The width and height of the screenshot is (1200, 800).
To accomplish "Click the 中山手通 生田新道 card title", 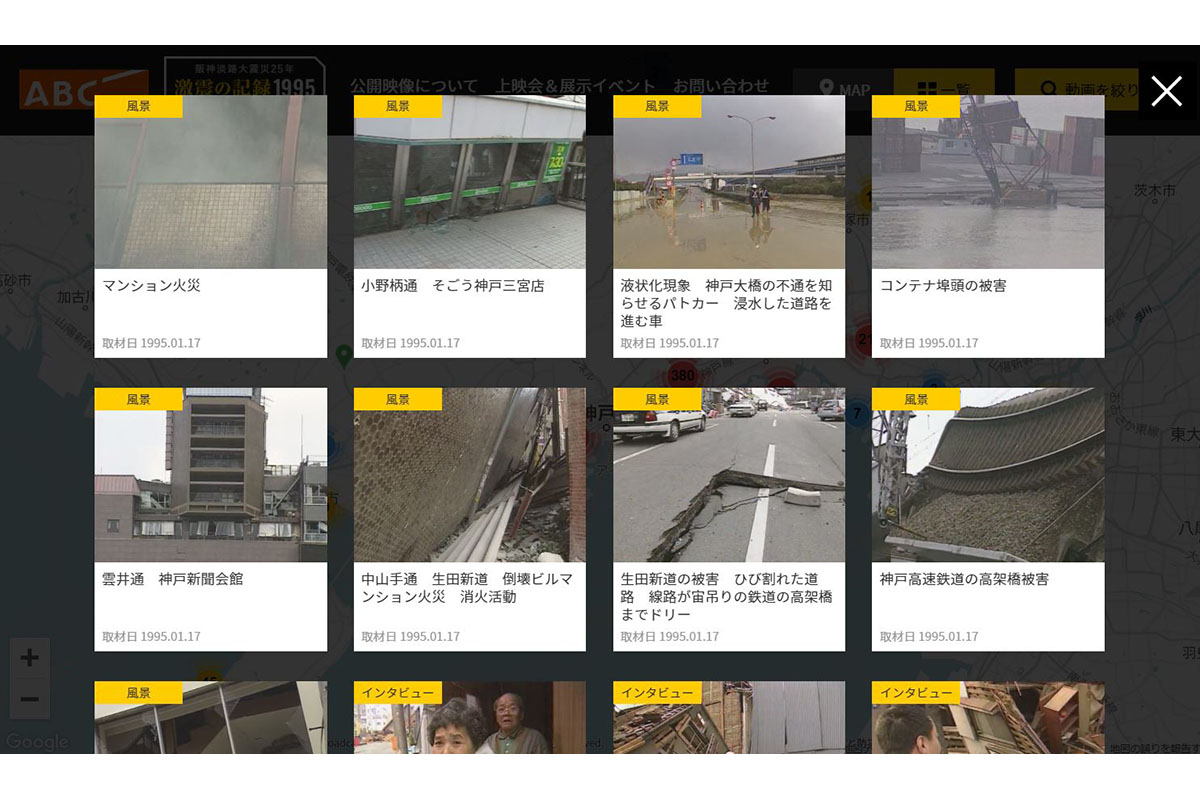I will pos(467,588).
